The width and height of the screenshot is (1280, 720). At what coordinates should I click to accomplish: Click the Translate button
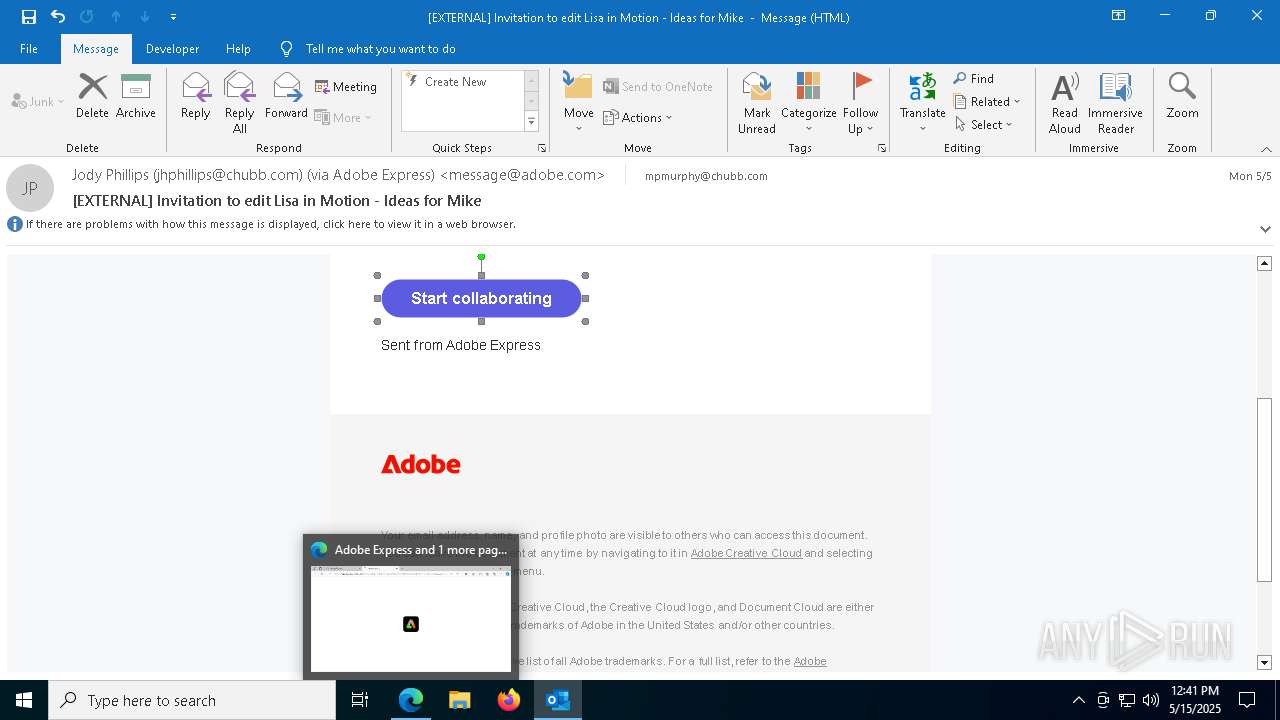click(x=922, y=103)
